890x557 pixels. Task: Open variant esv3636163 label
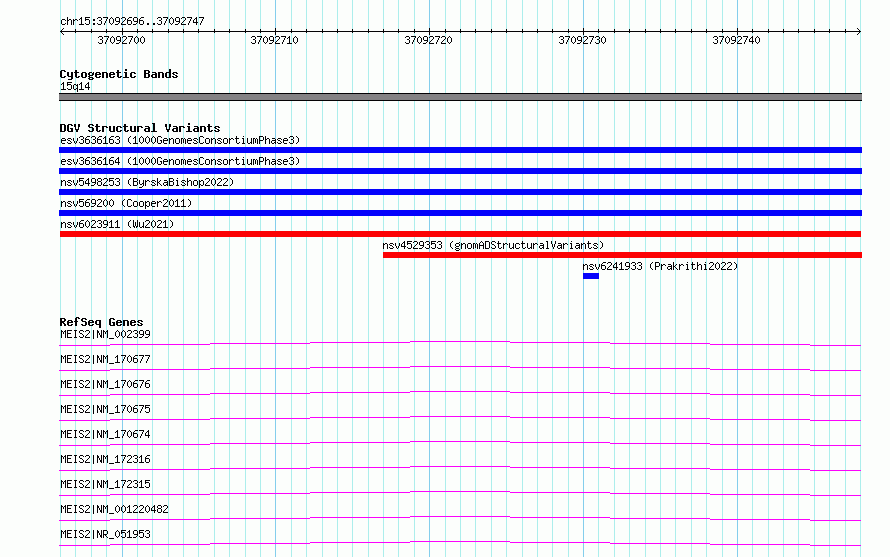point(180,140)
